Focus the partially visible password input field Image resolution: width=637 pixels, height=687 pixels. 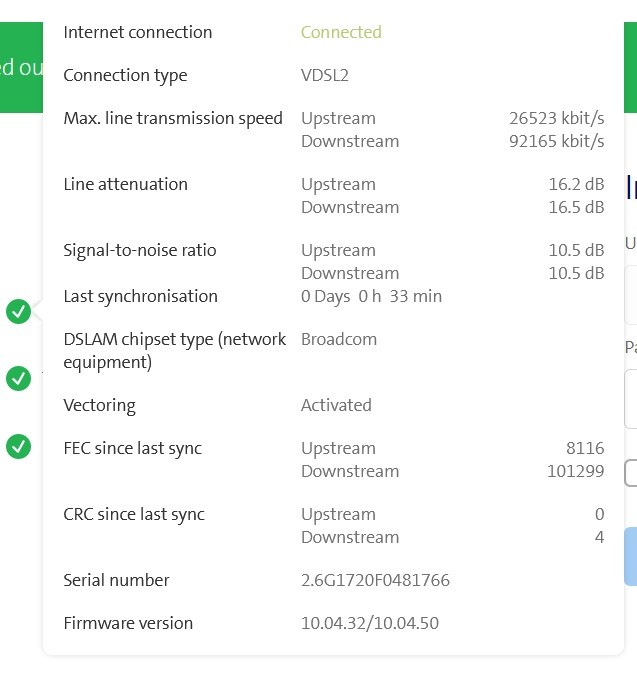point(631,399)
